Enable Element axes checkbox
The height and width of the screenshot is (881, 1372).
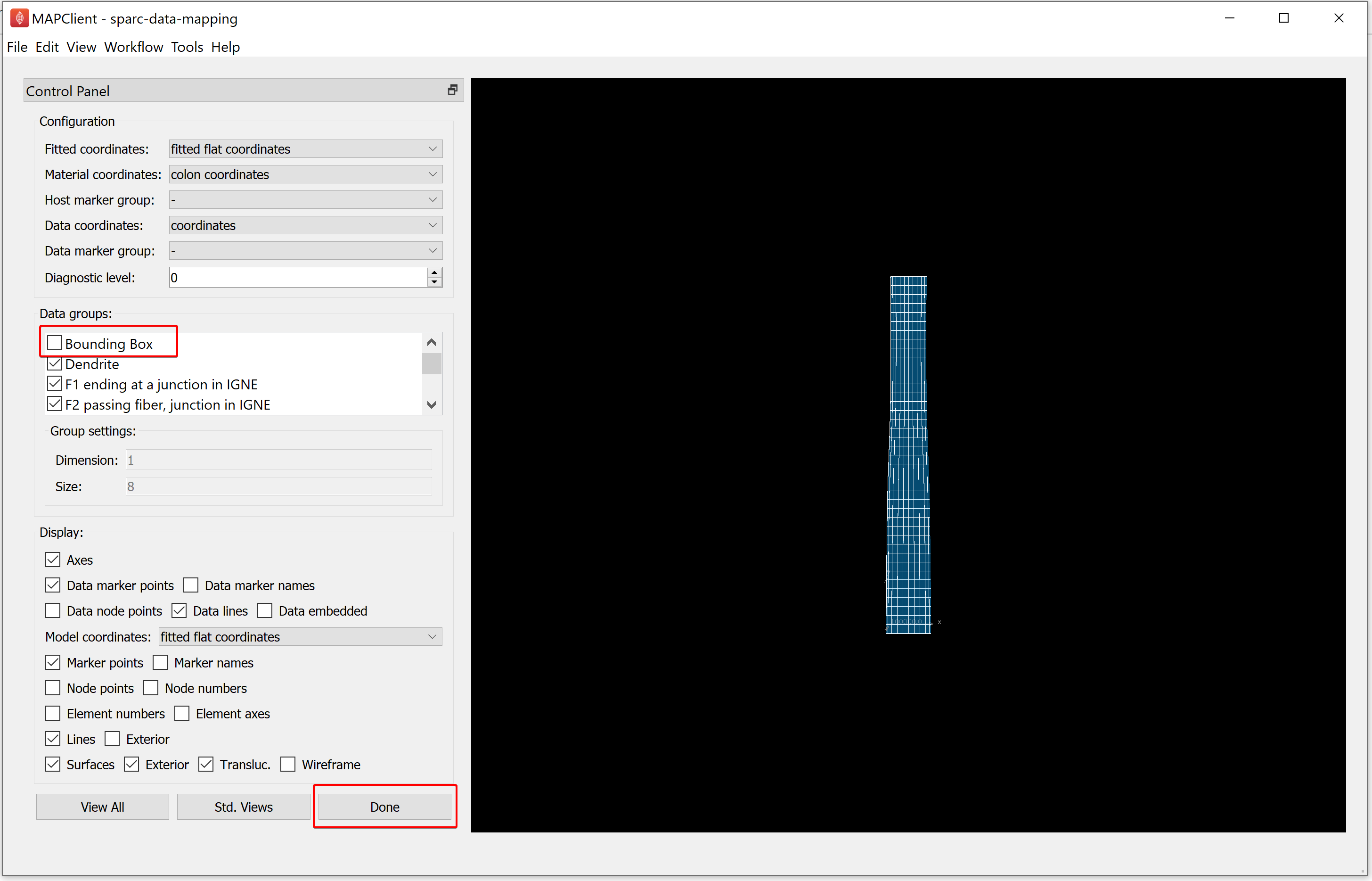(x=182, y=713)
